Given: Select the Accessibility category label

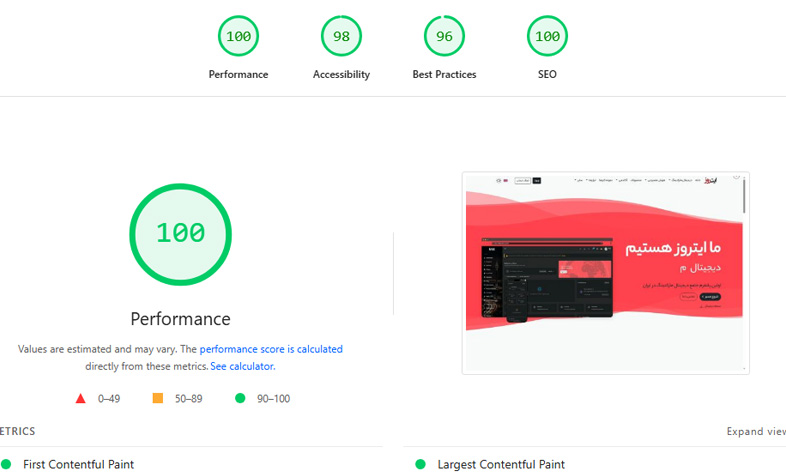Looking at the screenshot, I should pyautogui.click(x=341, y=74).
